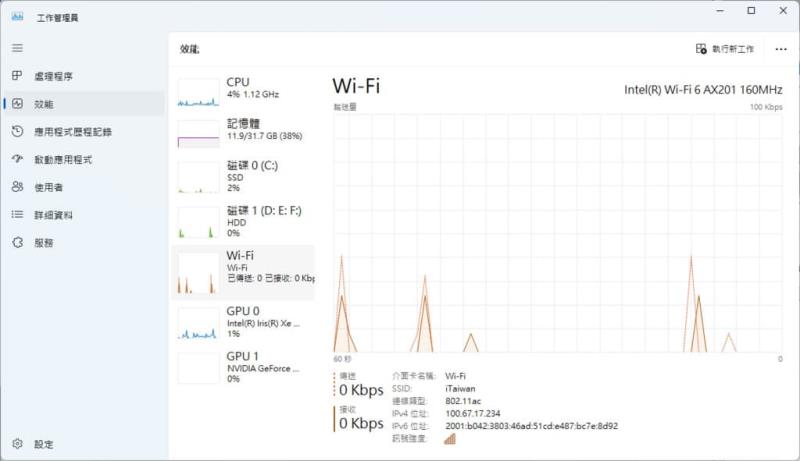This screenshot has height=461, width=800.
Task: Click the 效能 page header title
Action: 189,49
